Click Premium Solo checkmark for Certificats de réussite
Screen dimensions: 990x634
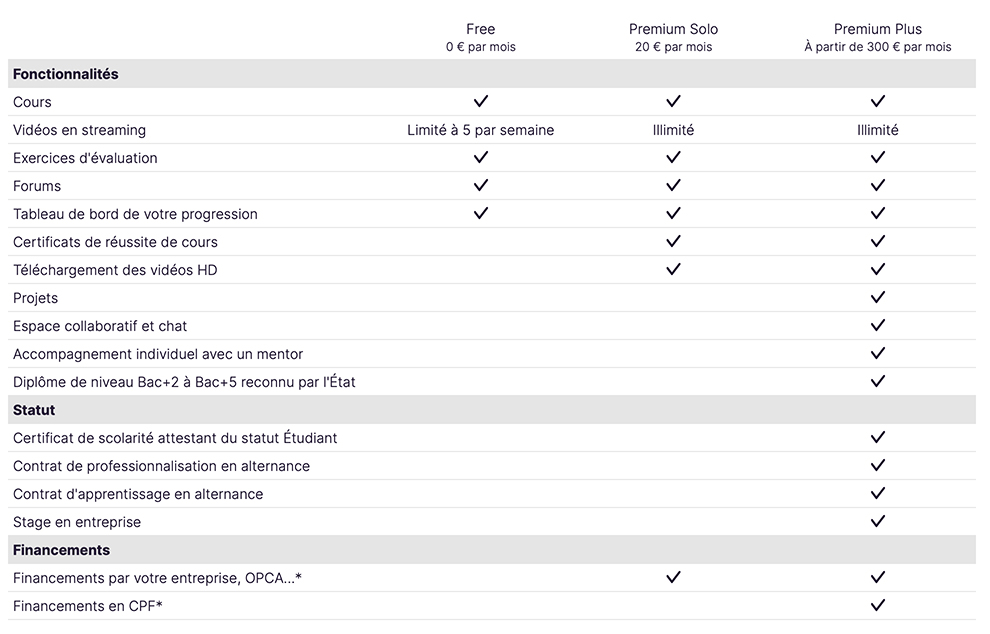click(x=673, y=241)
